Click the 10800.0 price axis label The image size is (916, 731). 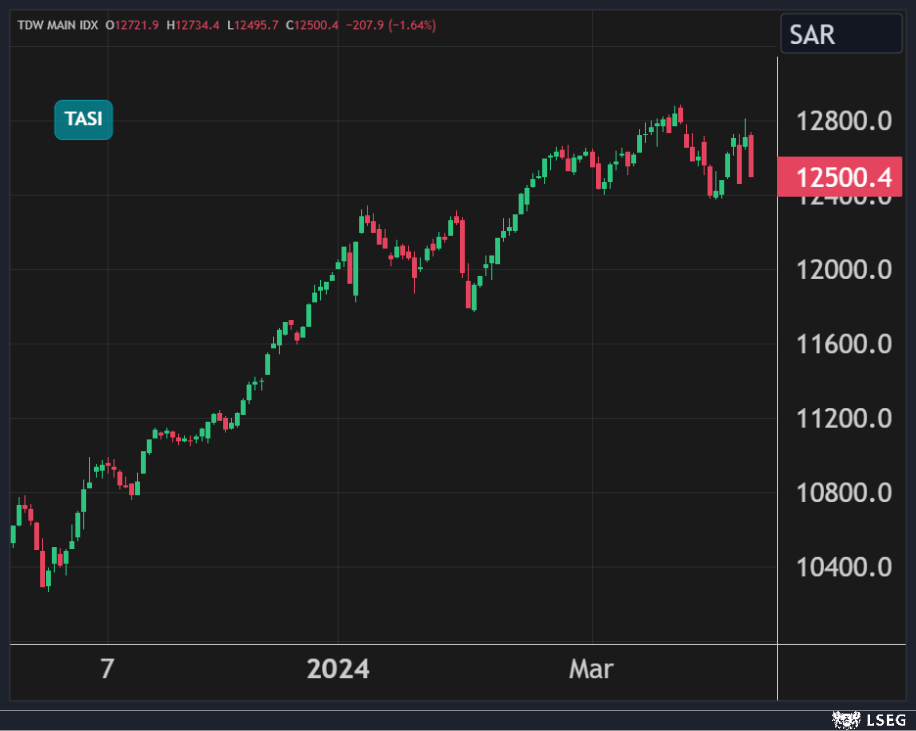click(x=843, y=493)
